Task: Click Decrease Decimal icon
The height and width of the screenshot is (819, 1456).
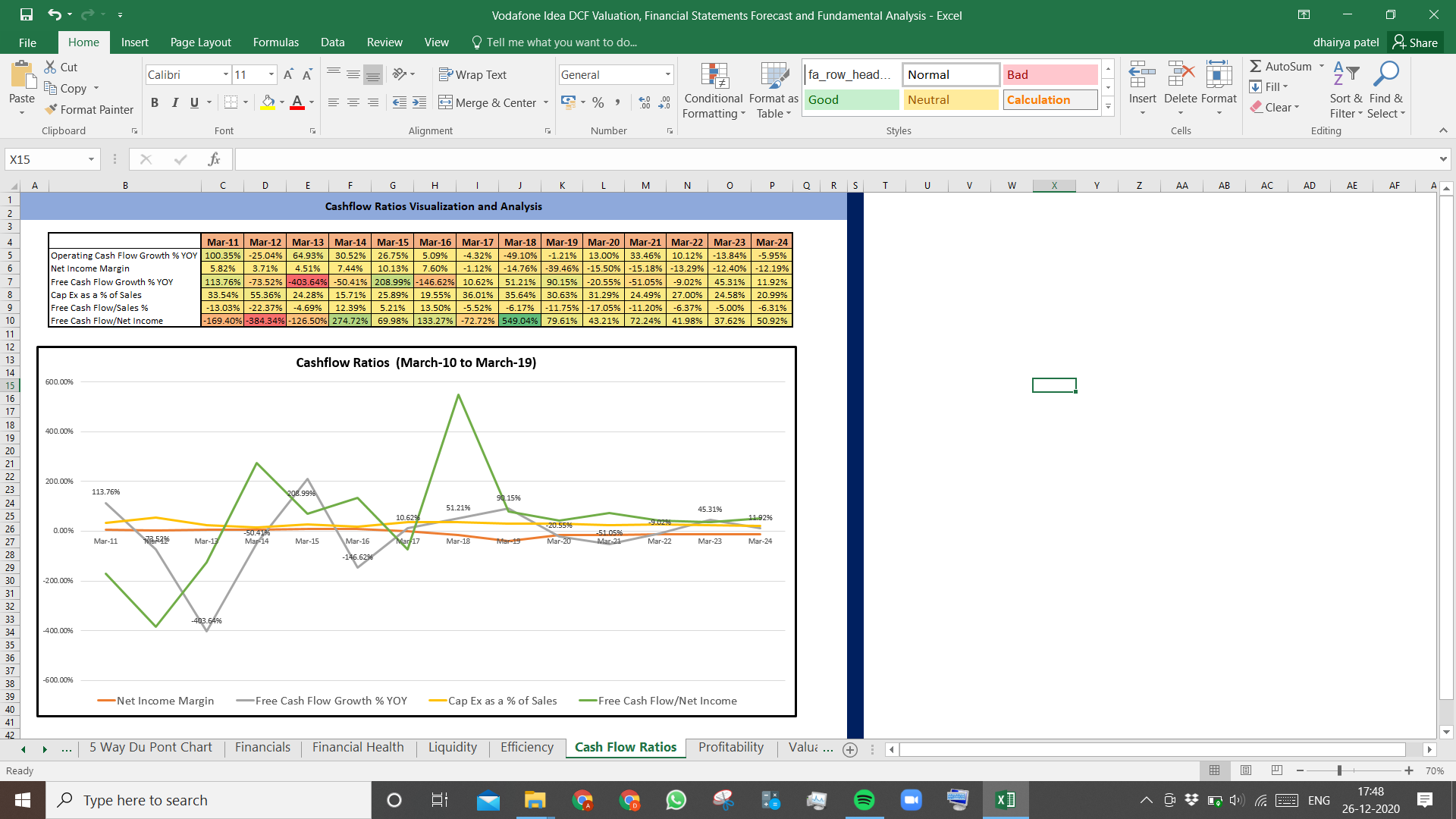Action: [664, 102]
